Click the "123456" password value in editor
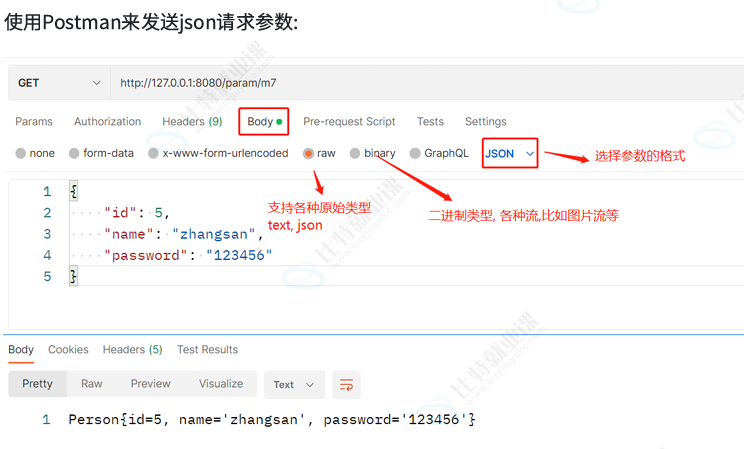Image resolution: width=744 pixels, height=449 pixels. [239, 255]
